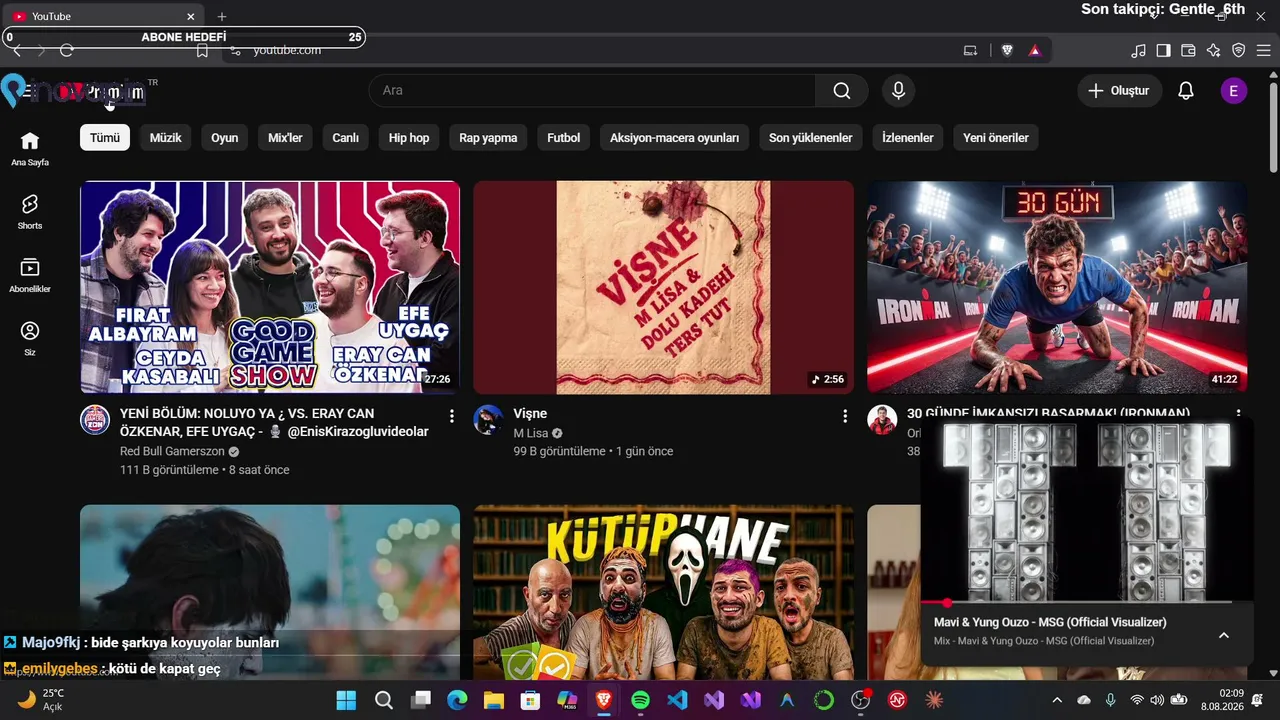Image resolution: width=1280 pixels, height=720 pixels.
Task: Filter feed by Canlı chip
Action: click(346, 138)
